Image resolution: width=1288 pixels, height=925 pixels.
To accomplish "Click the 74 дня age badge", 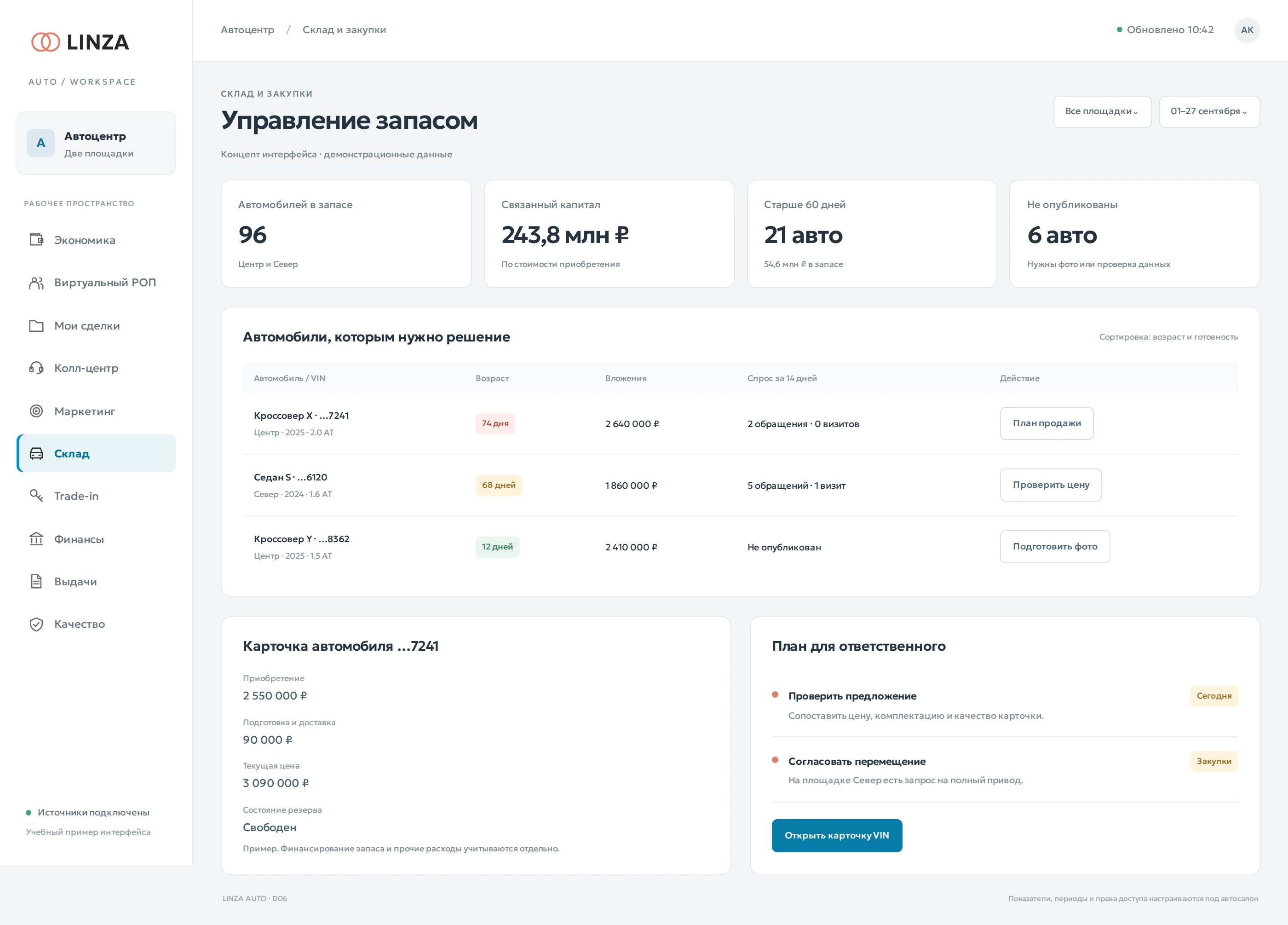I will tap(495, 424).
